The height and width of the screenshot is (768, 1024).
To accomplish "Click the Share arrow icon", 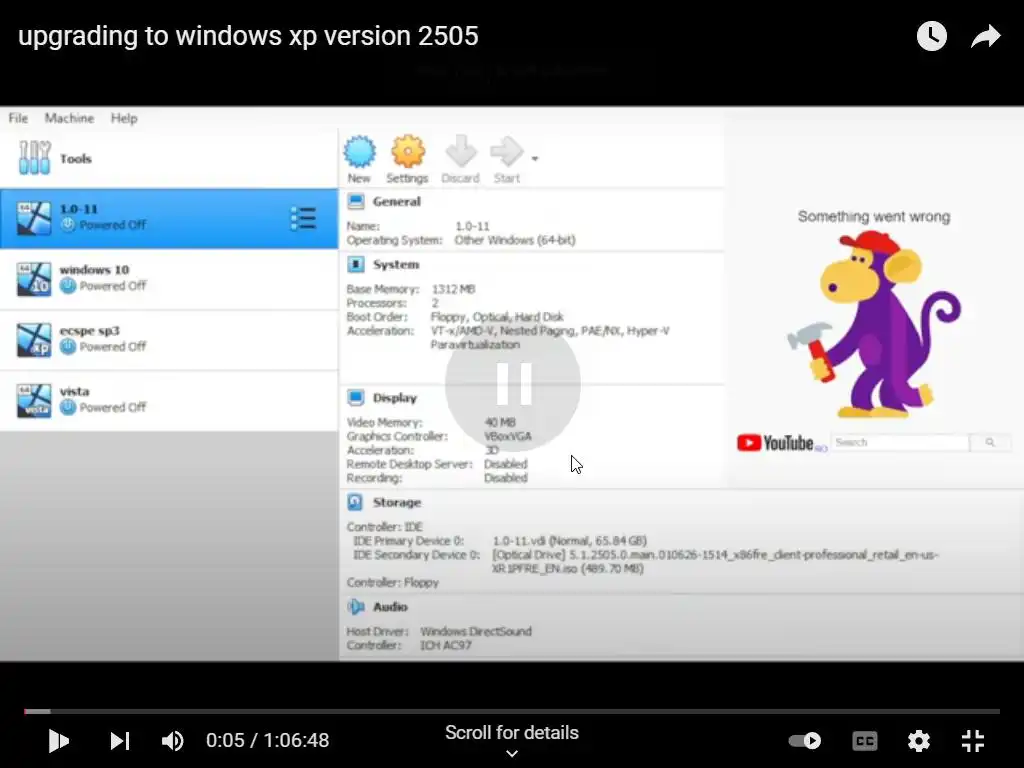I will click(x=985, y=36).
